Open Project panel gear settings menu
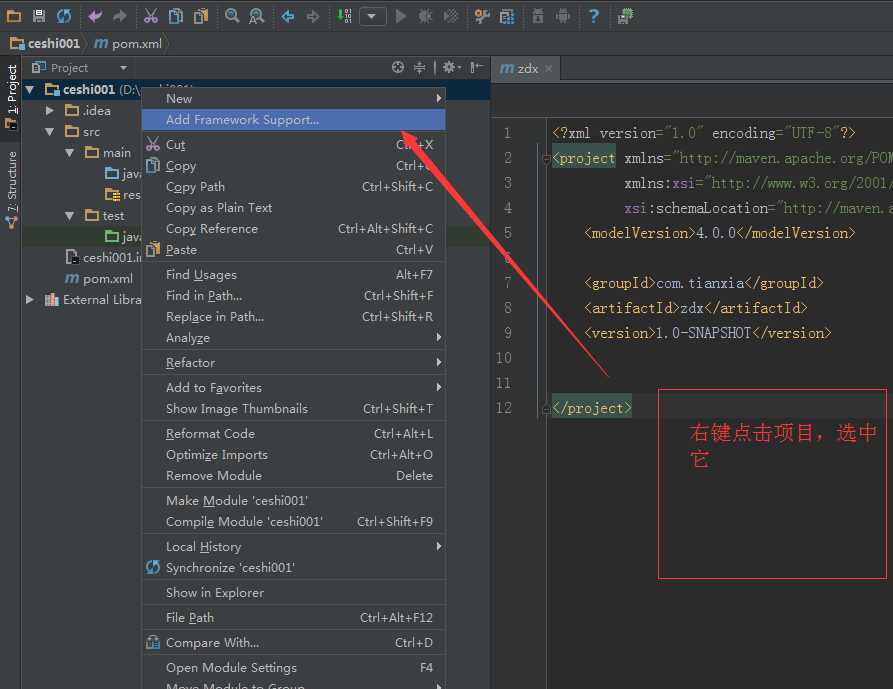Image resolution: width=893 pixels, height=689 pixels. 452,68
